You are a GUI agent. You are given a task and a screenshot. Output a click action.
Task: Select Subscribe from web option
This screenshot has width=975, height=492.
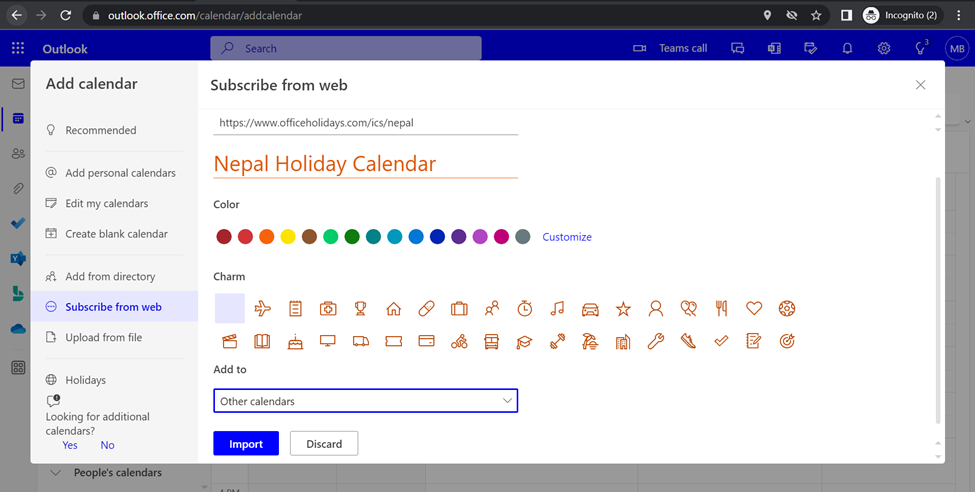(114, 307)
